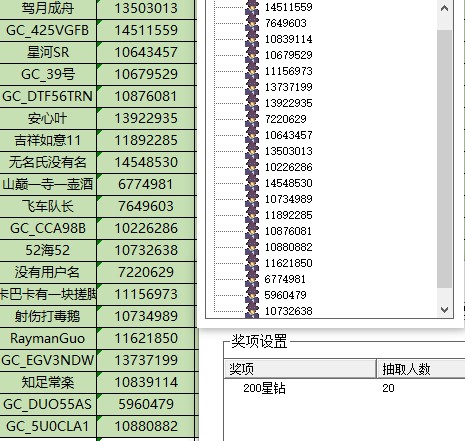Select spreadsheet cell 驾月成舟

48,9
